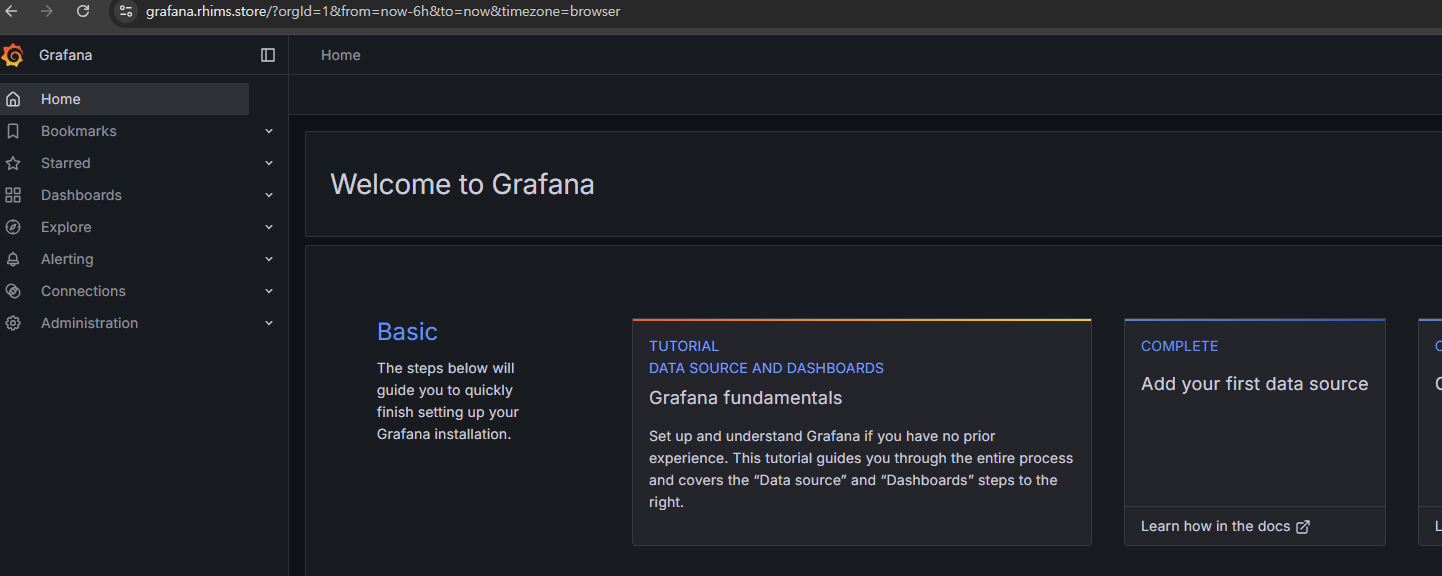Open Bookmarks in the sidebar menu
This screenshot has width=1442, height=576.
pyautogui.click(x=78, y=131)
